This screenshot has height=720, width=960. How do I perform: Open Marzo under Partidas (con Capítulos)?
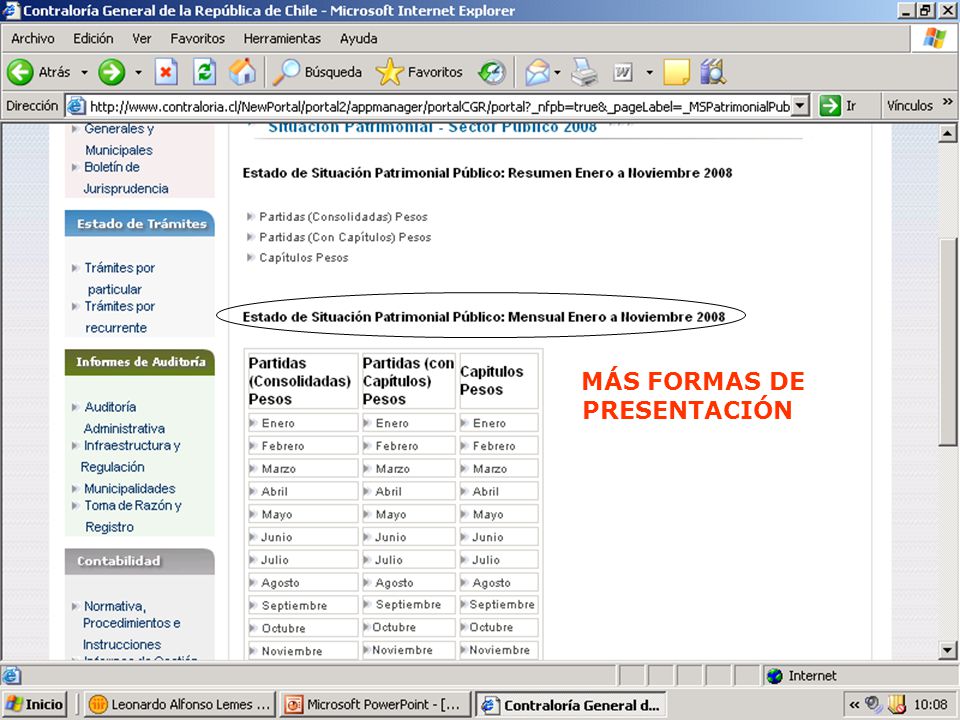[392, 468]
